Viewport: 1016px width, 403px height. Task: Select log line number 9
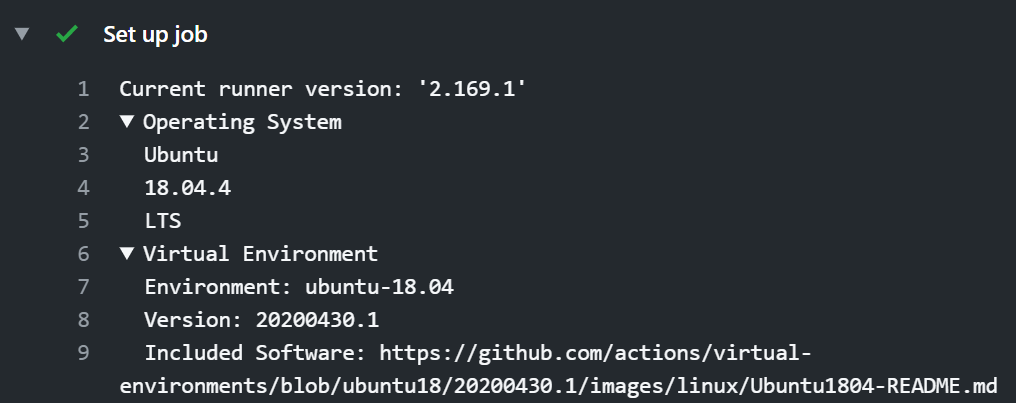tap(83, 353)
